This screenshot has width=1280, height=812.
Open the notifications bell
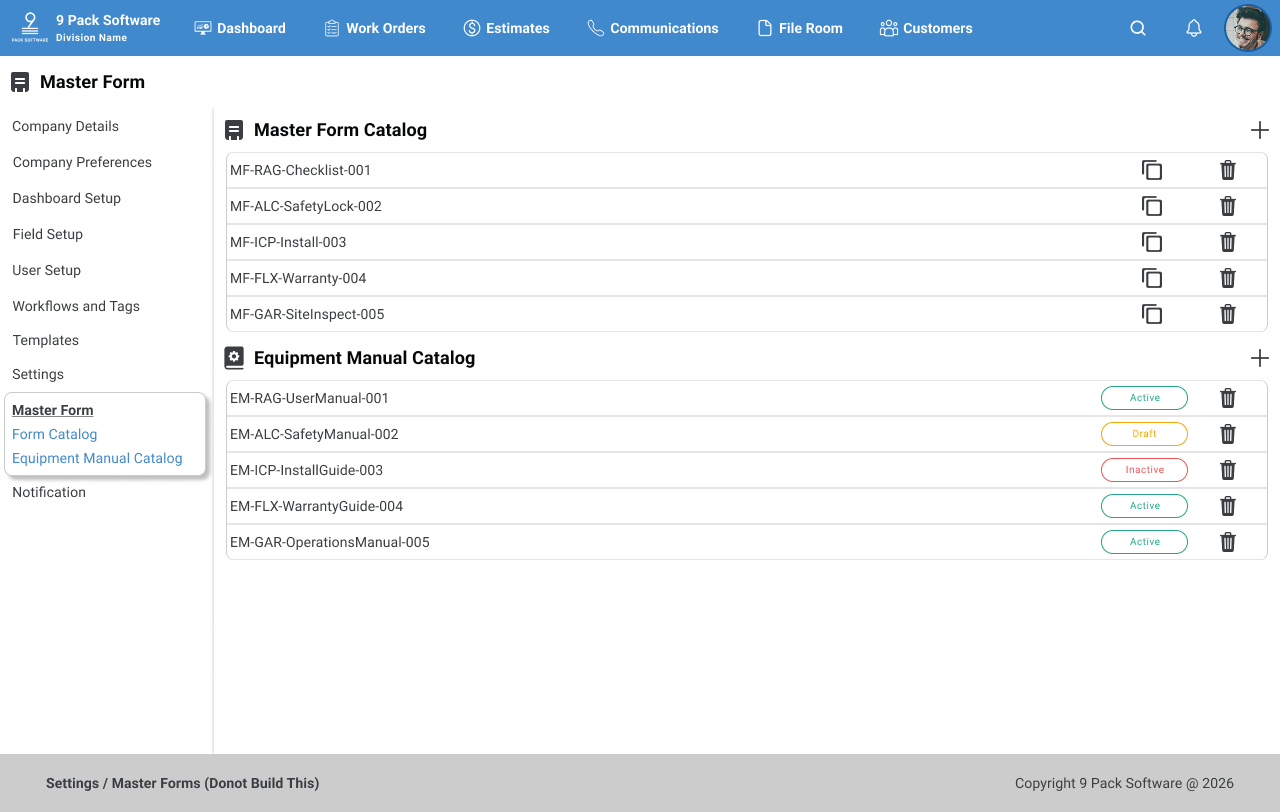coord(1194,28)
